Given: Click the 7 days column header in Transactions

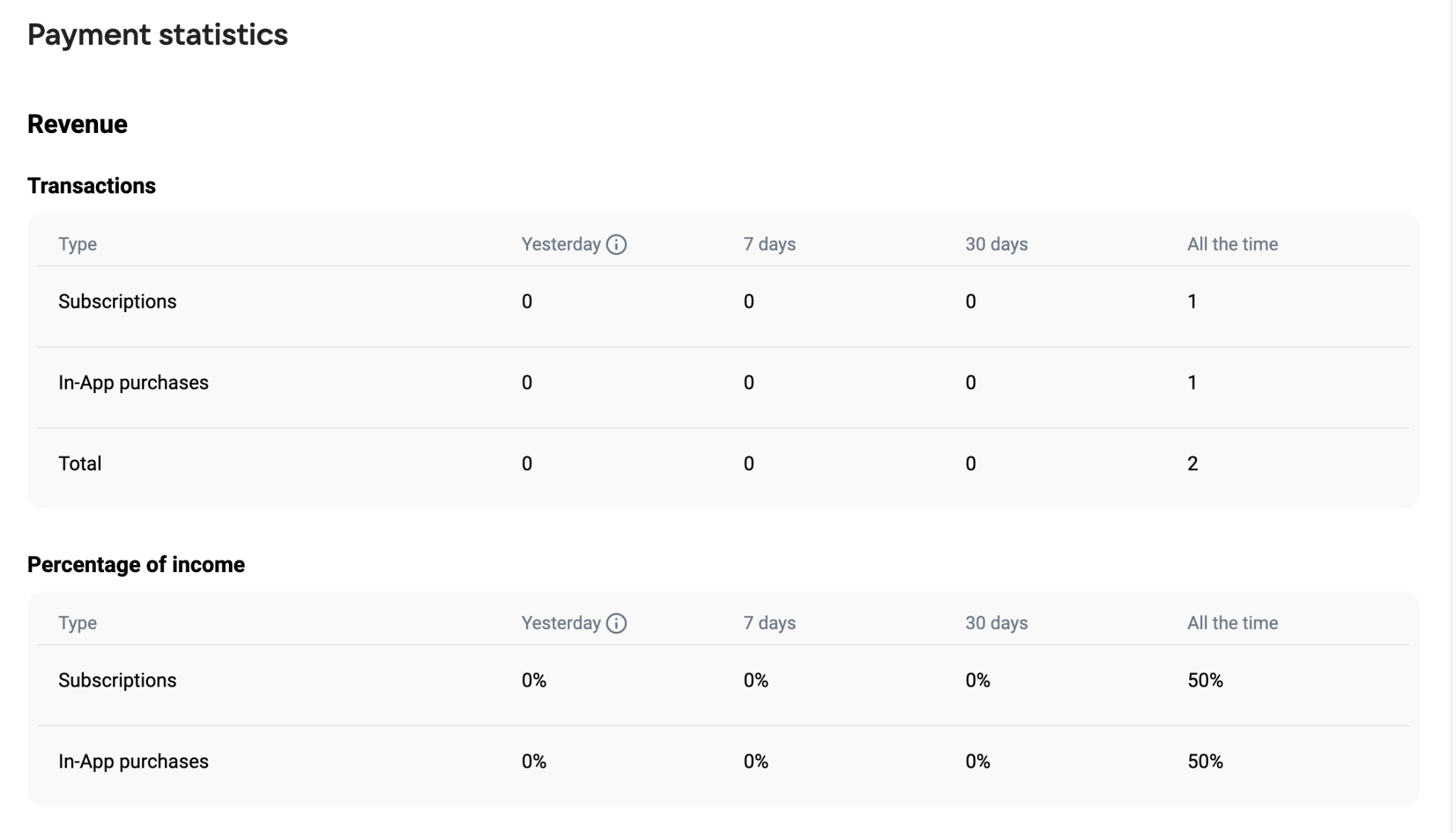Looking at the screenshot, I should point(769,244).
